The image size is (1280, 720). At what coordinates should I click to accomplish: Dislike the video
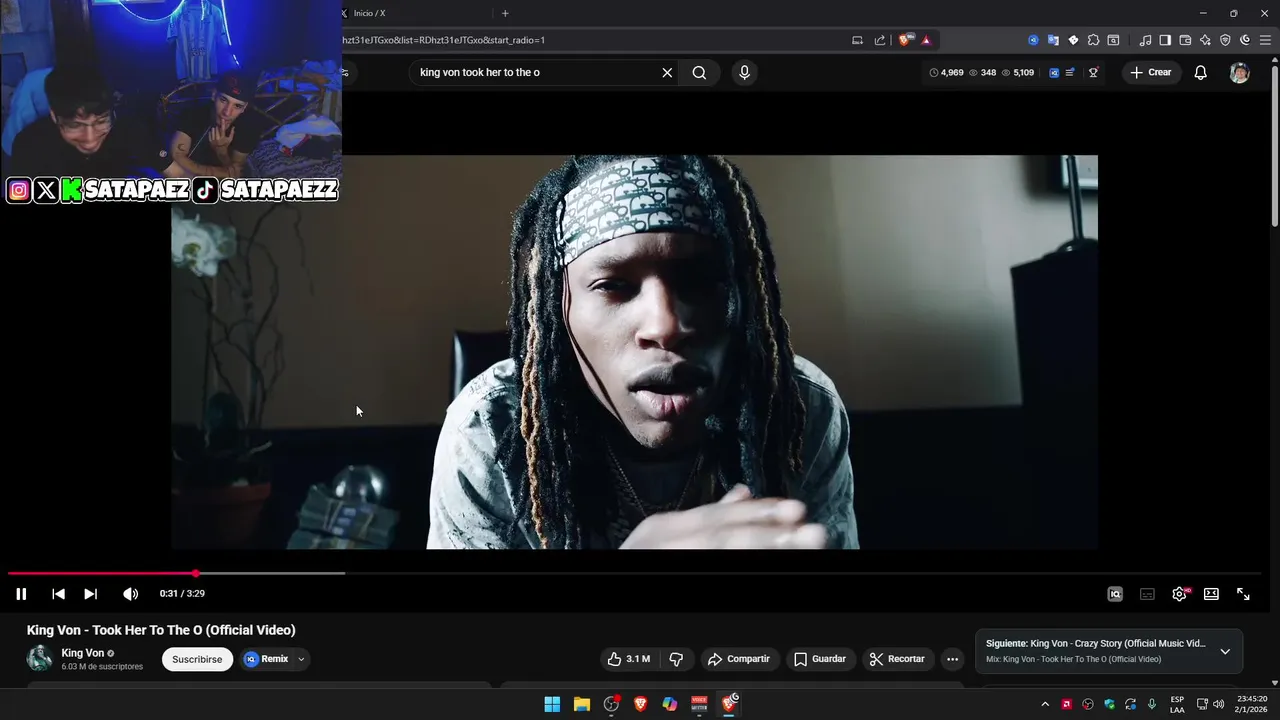click(x=676, y=659)
